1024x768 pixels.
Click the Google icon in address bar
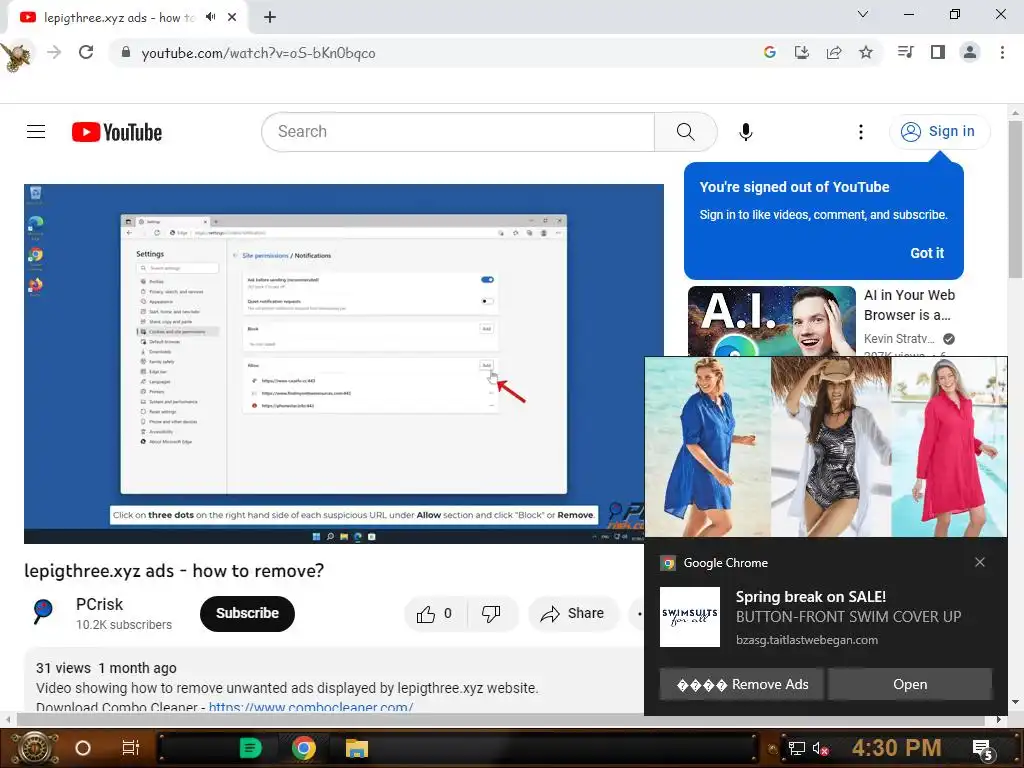[x=769, y=52]
